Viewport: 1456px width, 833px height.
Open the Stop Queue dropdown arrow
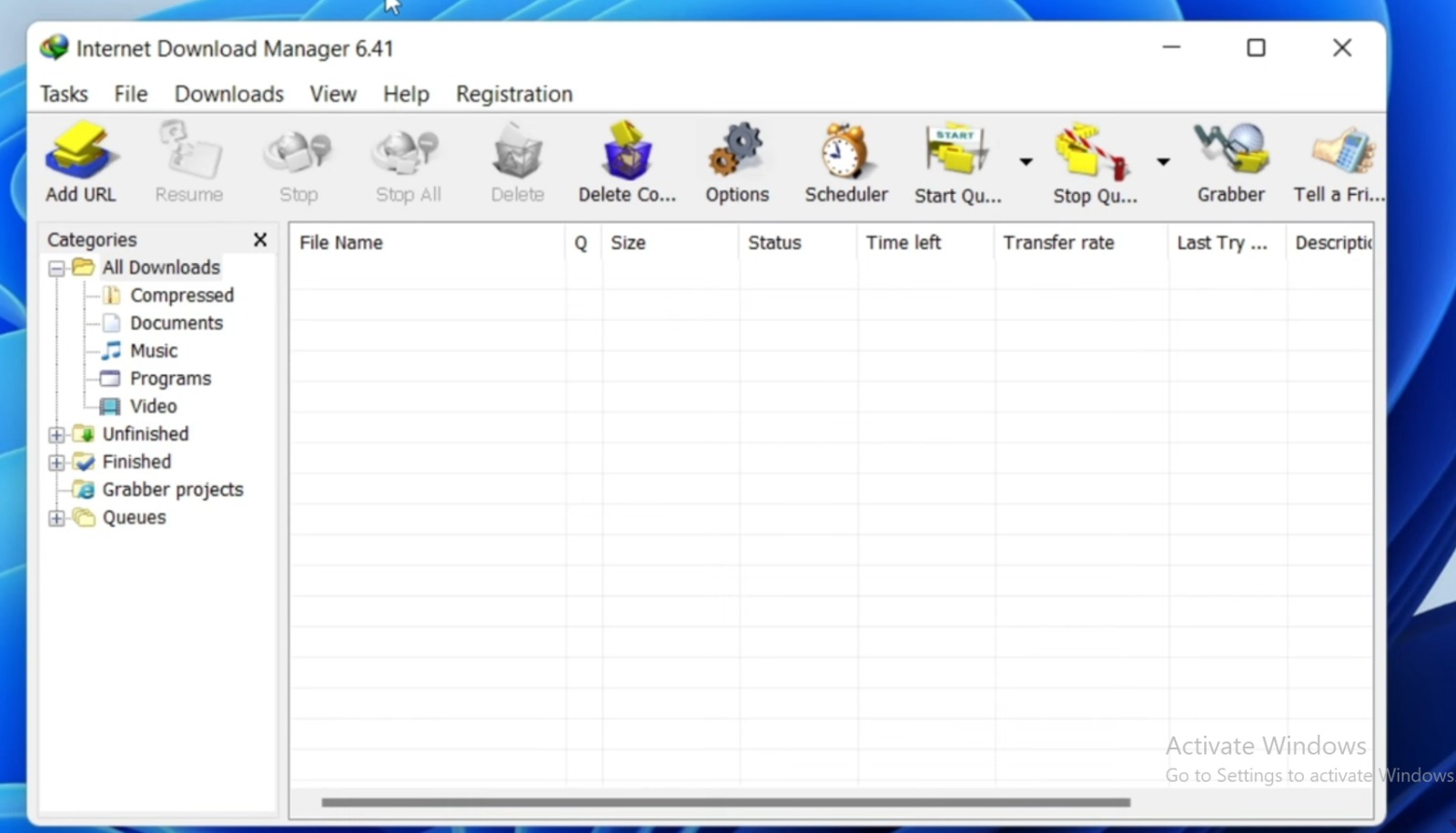pos(1163,162)
